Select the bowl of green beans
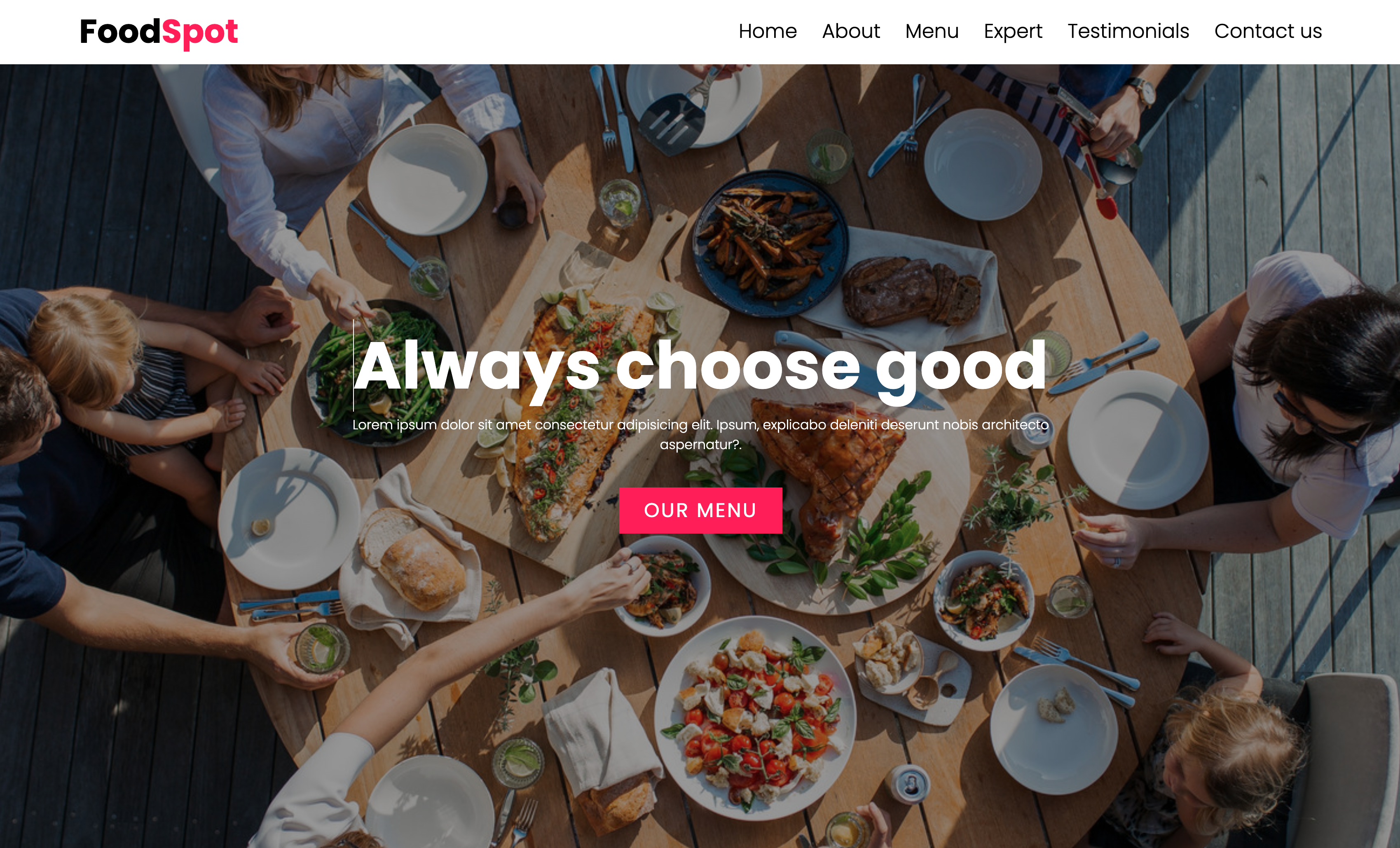 378,372
